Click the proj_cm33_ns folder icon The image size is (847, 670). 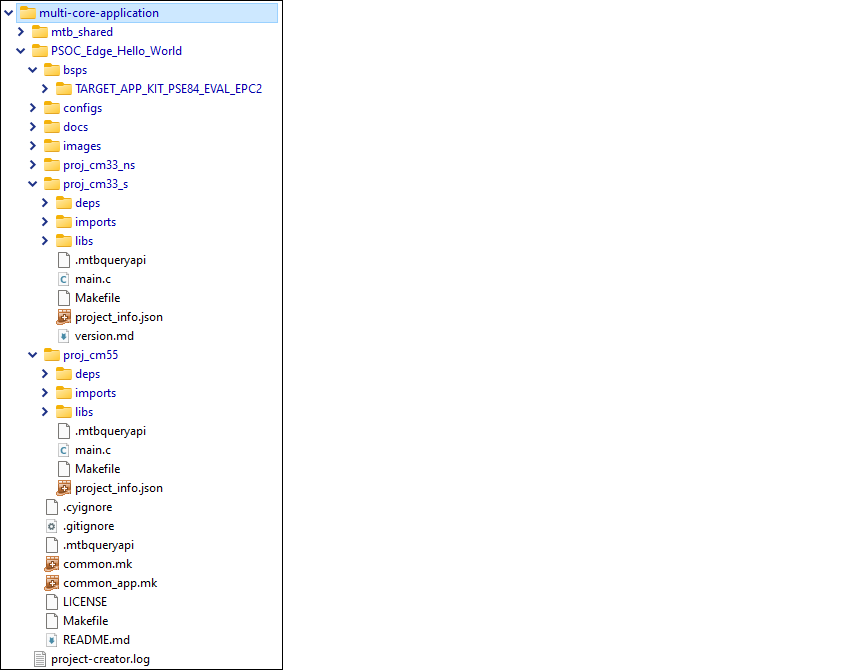52,165
